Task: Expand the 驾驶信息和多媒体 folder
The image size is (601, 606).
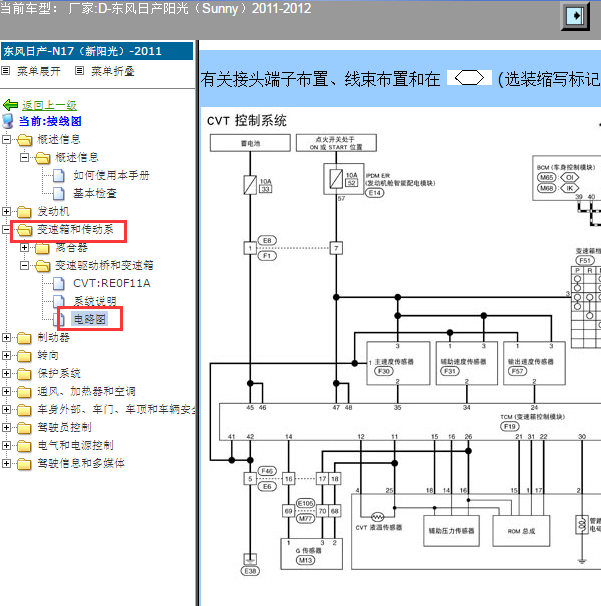Action: click(x=6, y=463)
